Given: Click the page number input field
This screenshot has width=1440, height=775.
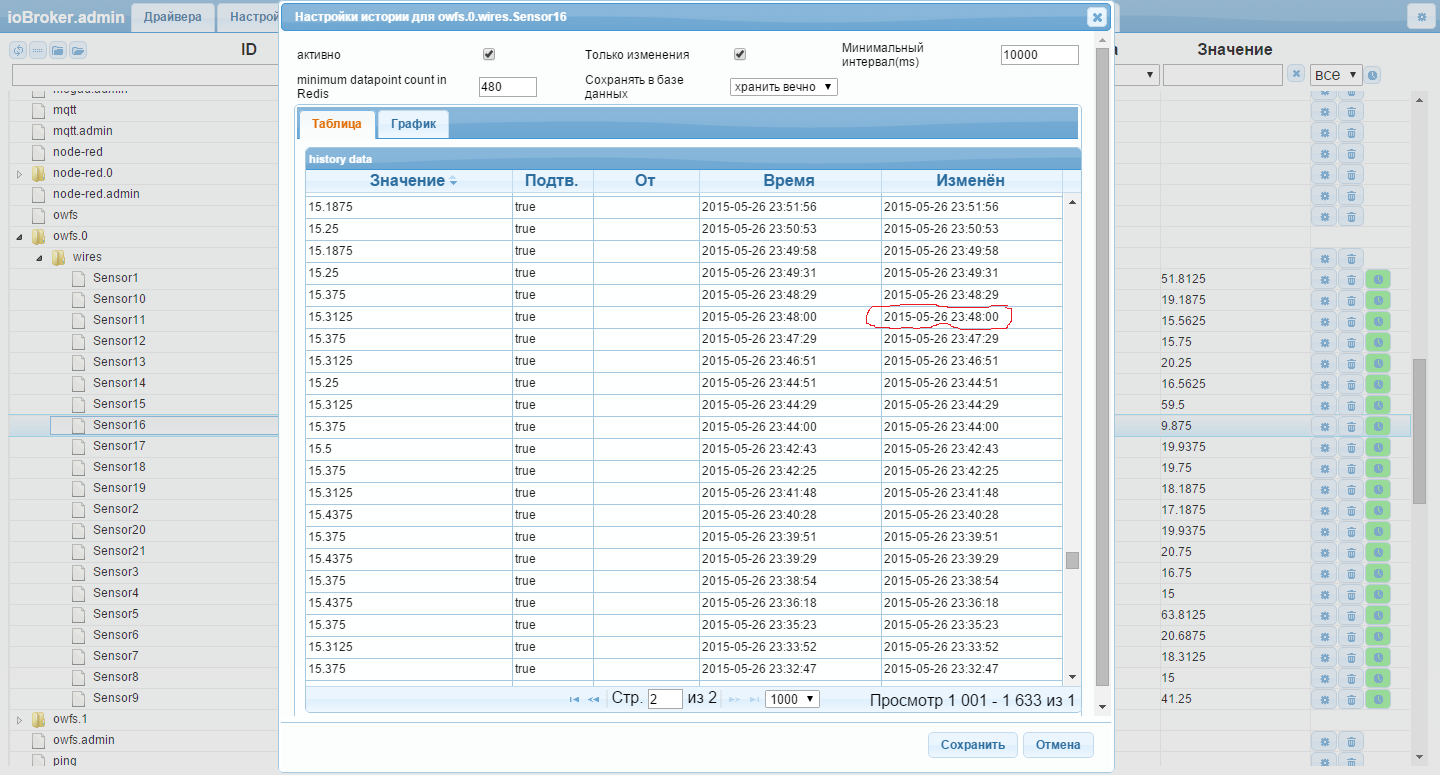Looking at the screenshot, I should click(665, 699).
